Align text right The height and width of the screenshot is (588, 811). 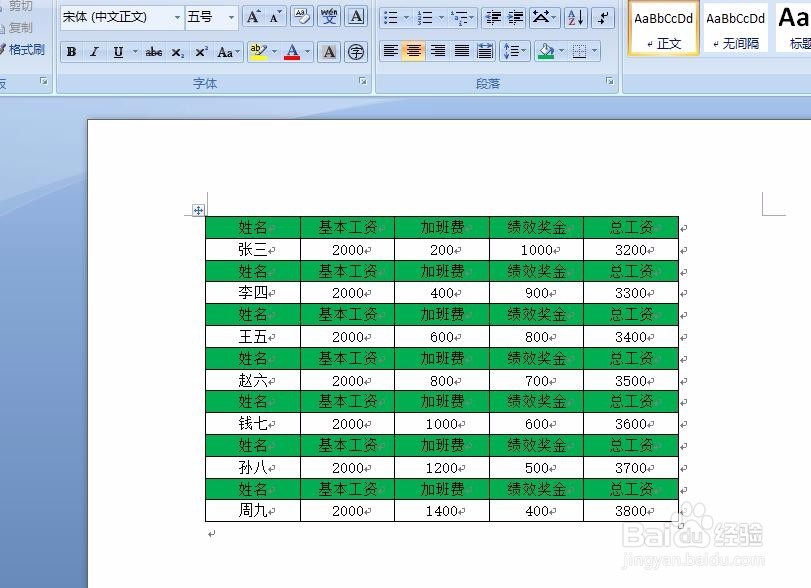click(438, 51)
